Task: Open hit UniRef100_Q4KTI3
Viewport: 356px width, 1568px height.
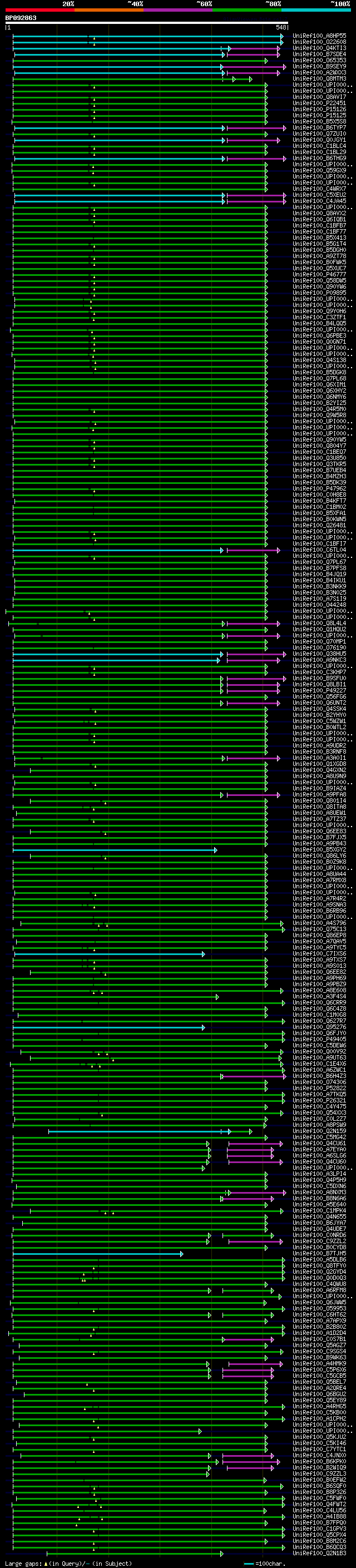Action: 319,48
